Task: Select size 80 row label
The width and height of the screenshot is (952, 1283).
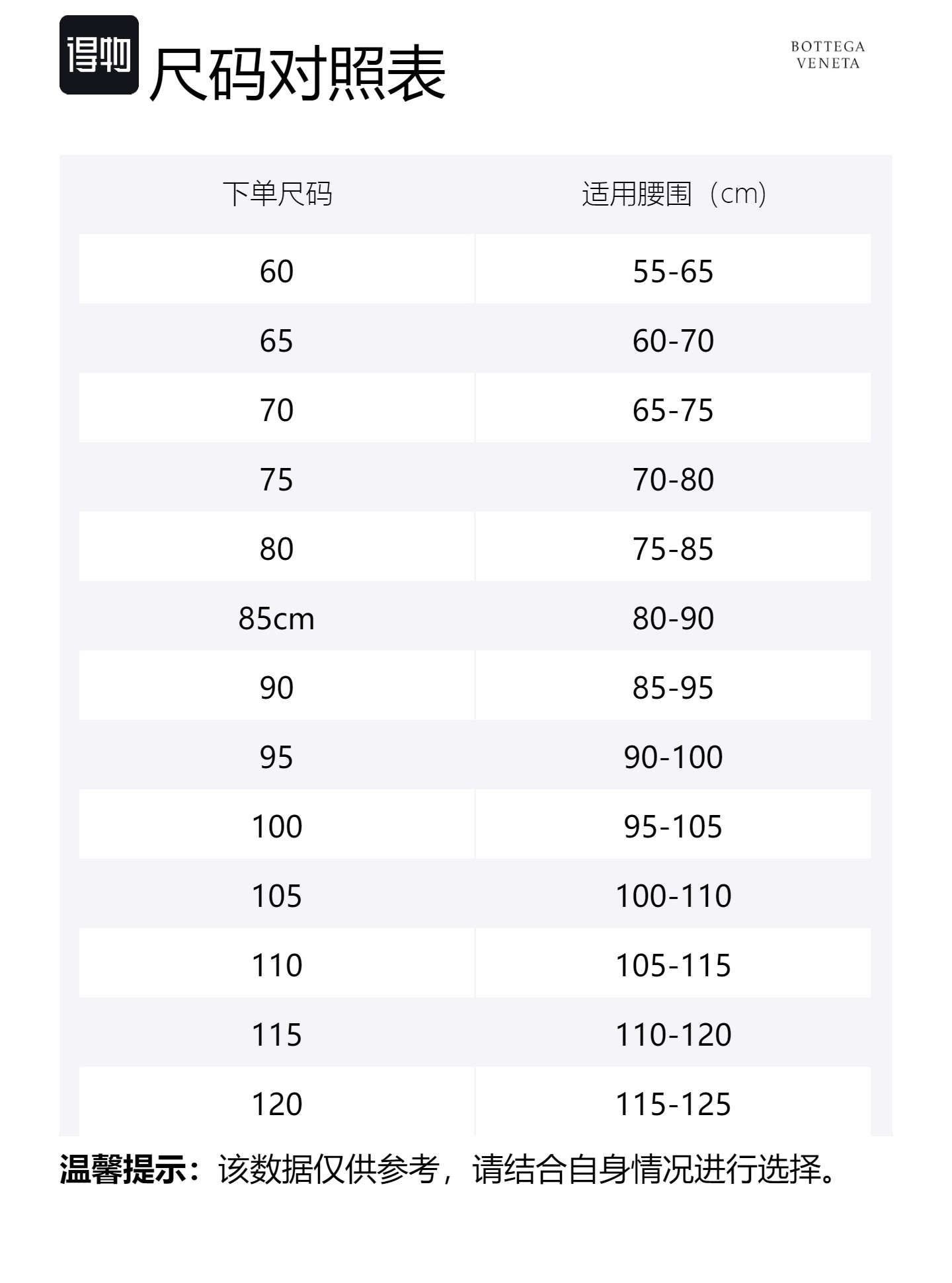Action: tap(276, 549)
